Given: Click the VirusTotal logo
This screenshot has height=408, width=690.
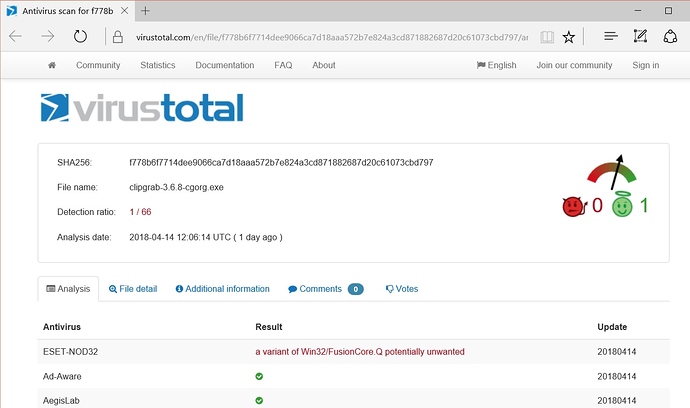Looking at the screenshot, I should [x=142, y=107].
